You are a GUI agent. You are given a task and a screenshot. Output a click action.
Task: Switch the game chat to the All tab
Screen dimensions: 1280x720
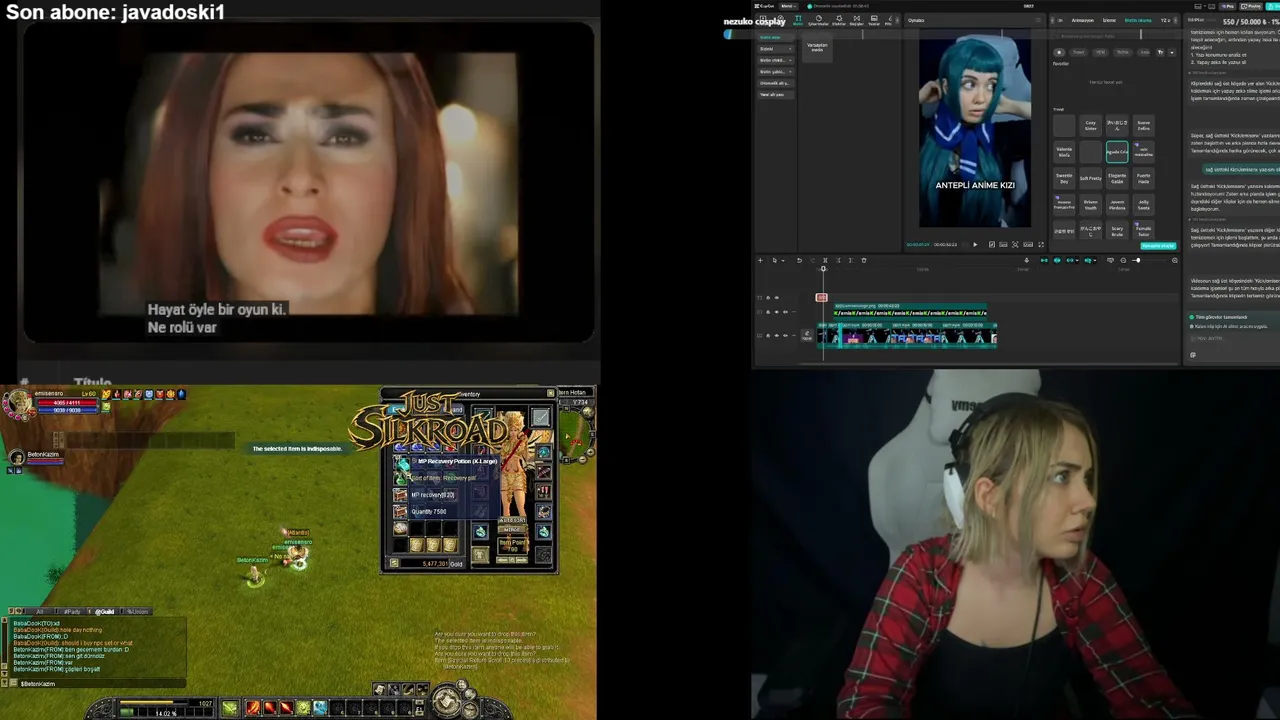click(x=40, y=611)
